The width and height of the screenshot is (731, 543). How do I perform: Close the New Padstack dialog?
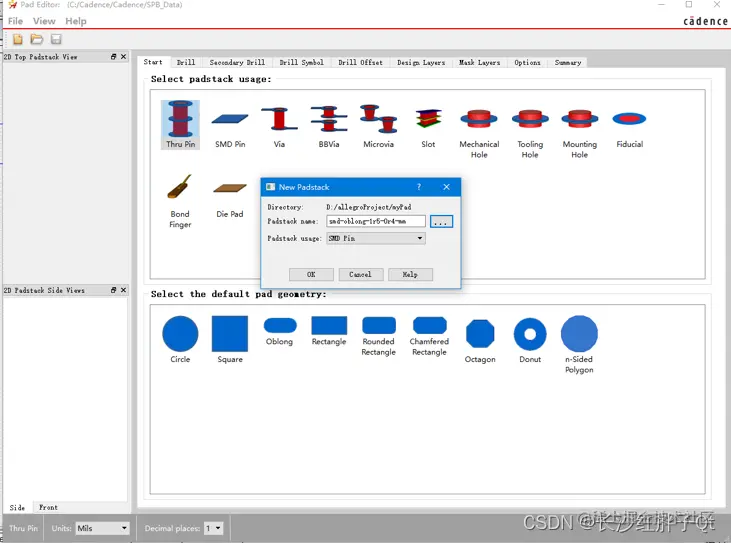[446, 187]
